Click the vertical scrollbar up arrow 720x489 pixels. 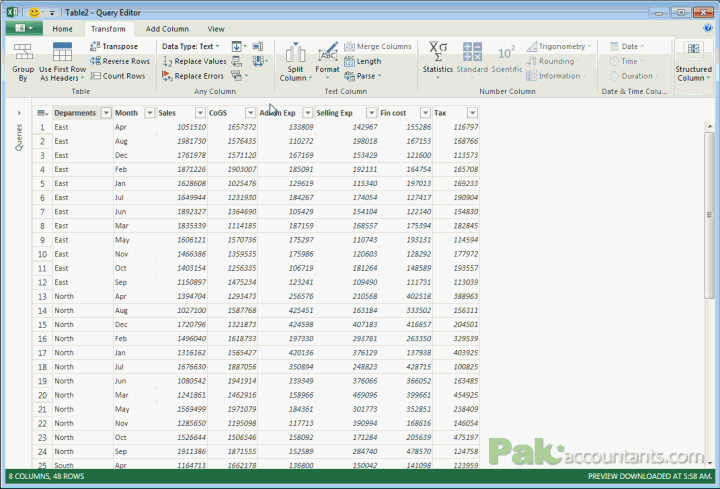[709, 126]
